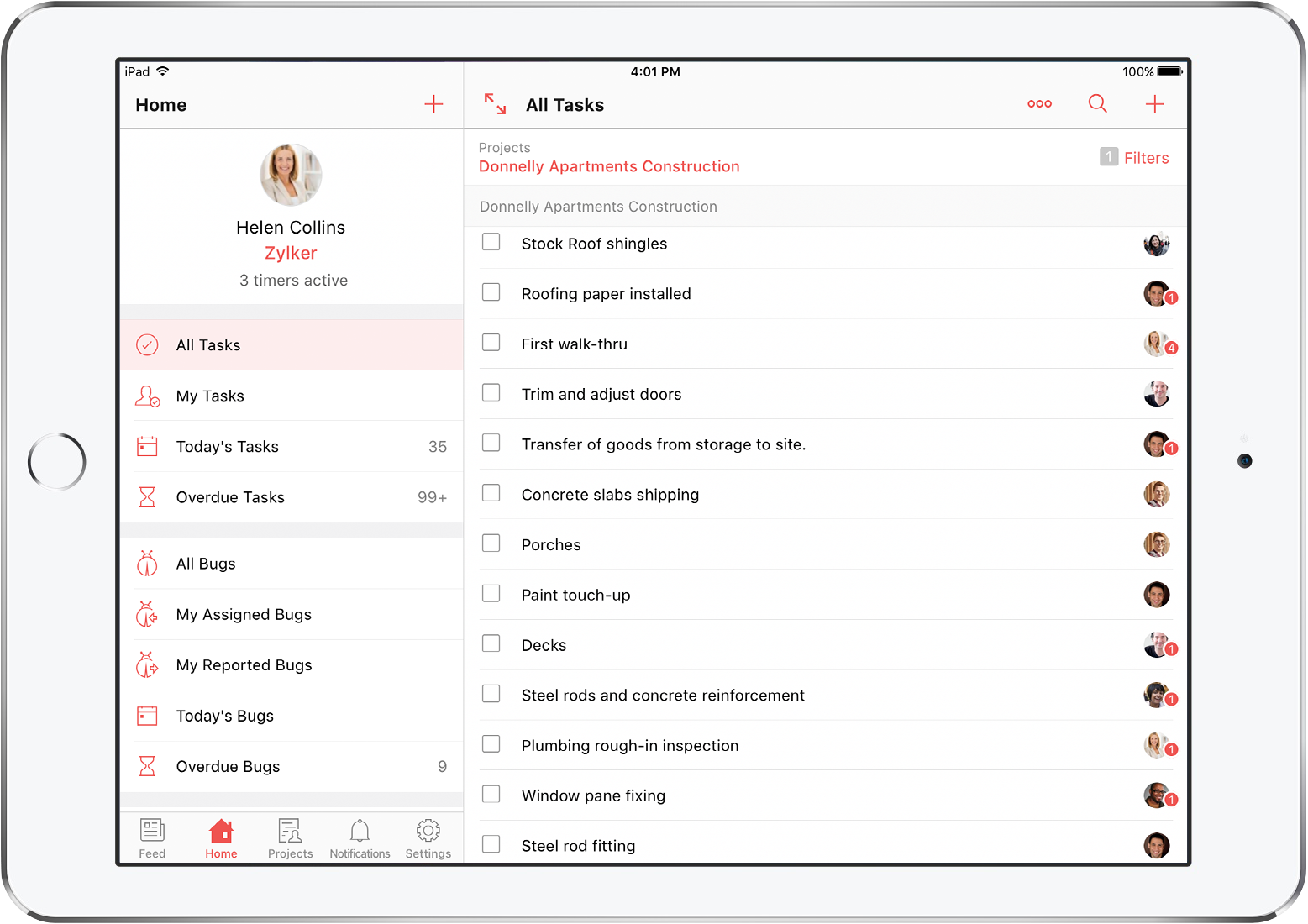Open the Settings tab

428,838
